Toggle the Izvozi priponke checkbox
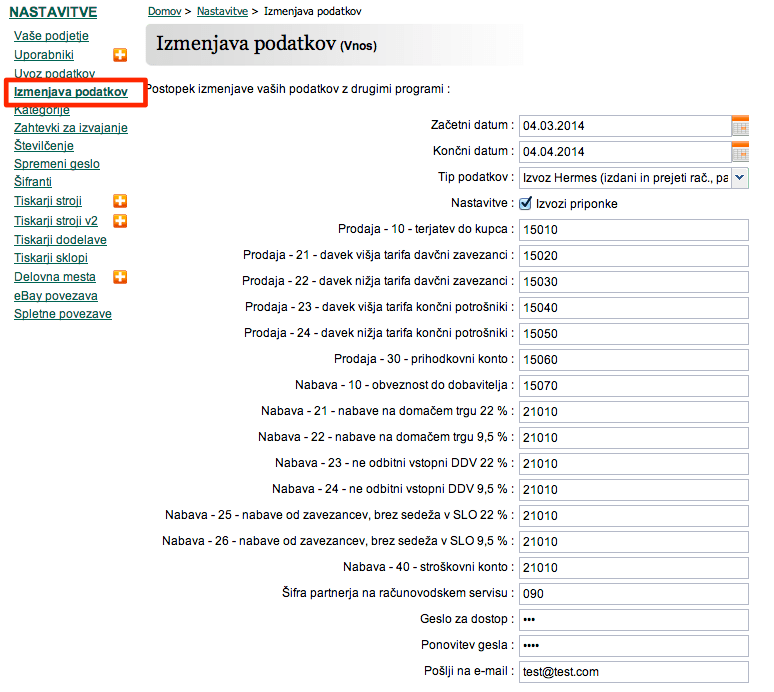 click(525, 203)
